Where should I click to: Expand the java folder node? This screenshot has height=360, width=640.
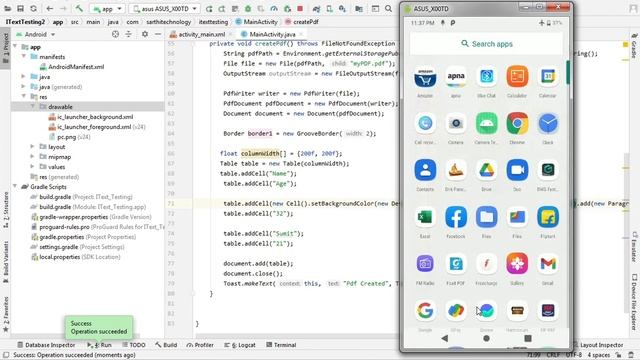pyautogui.click(x=24, y=77)
